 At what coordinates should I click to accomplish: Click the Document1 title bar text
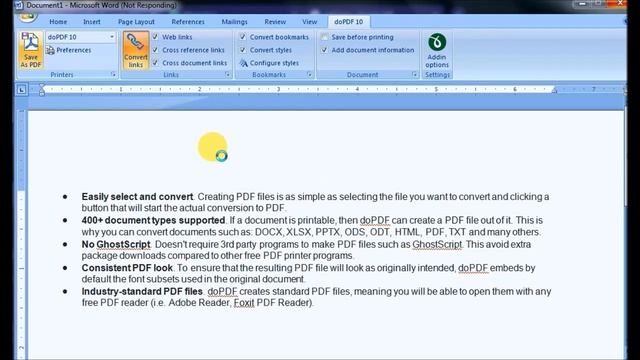(102, 5)
